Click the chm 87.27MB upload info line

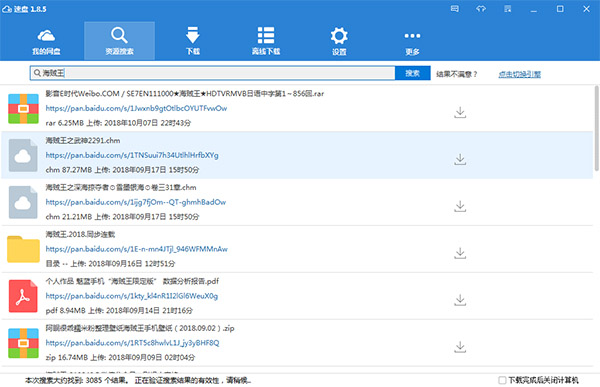click(x=122, y=170)
